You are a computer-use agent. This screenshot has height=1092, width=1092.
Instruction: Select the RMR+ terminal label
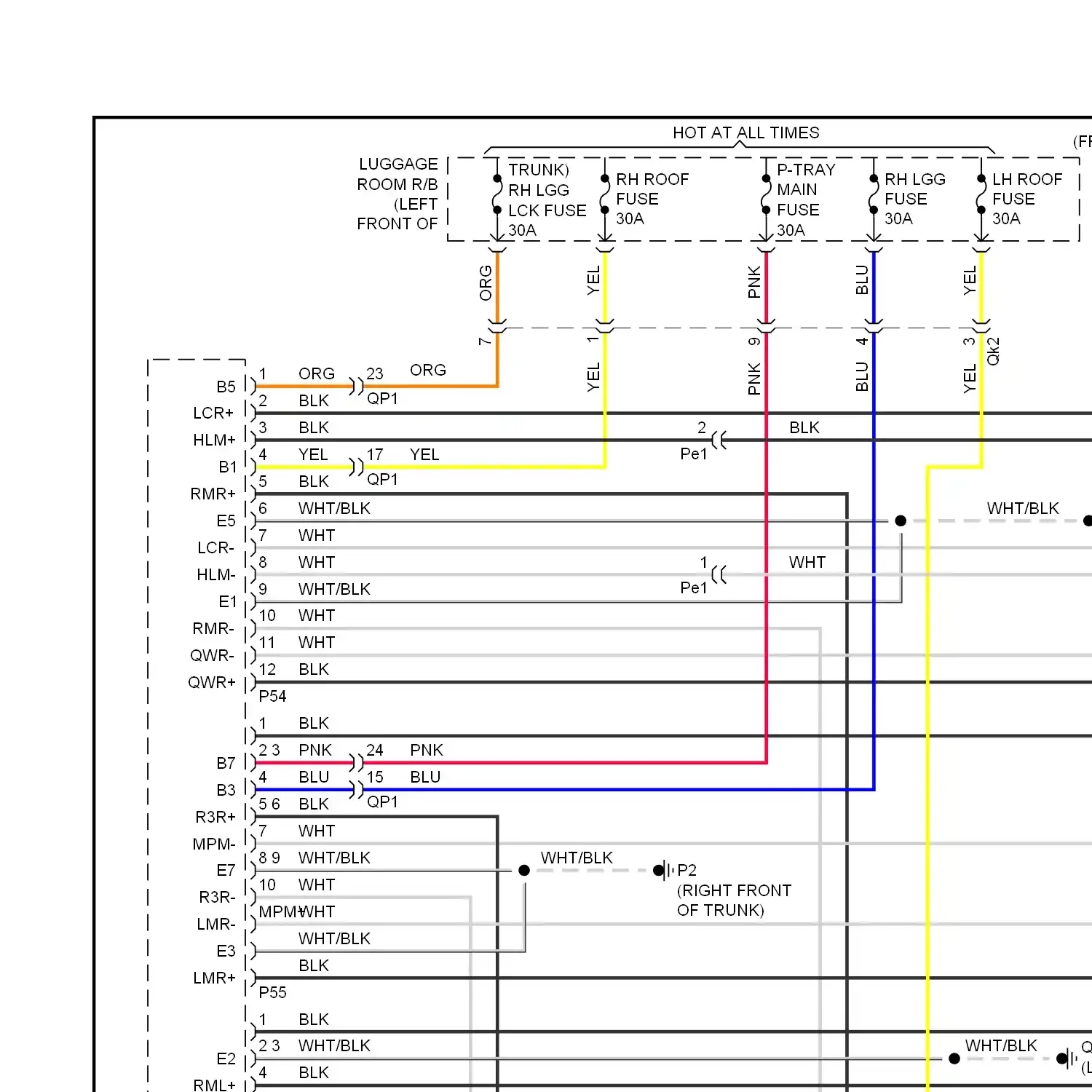tap(213, 494)
